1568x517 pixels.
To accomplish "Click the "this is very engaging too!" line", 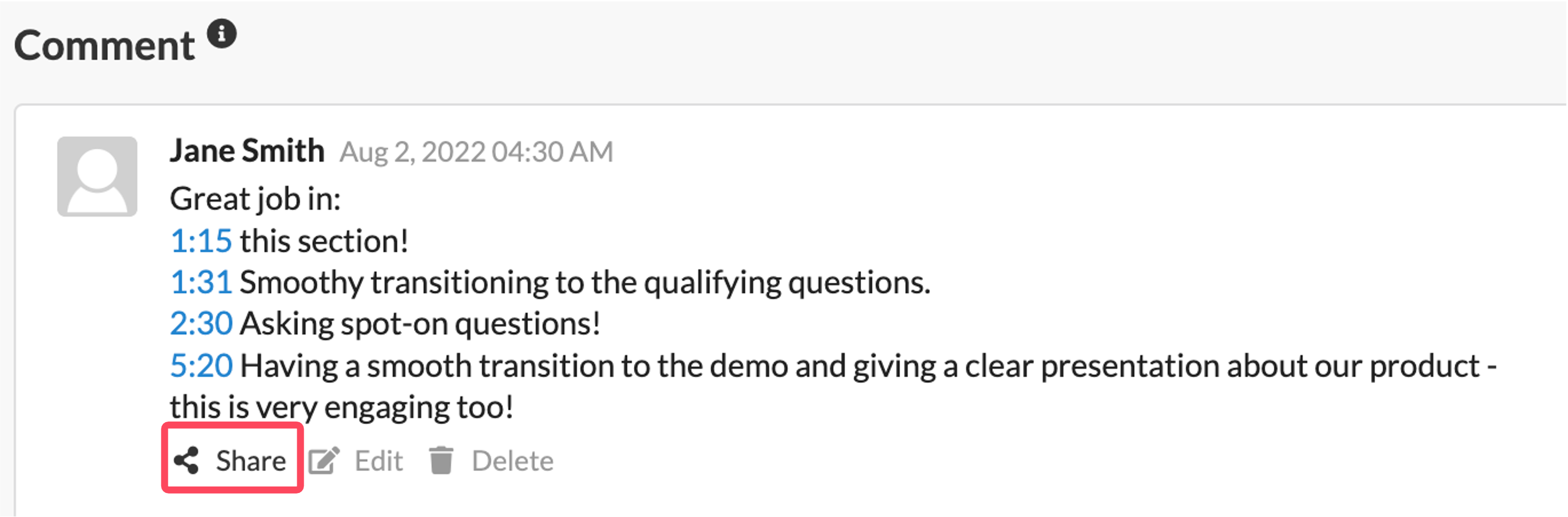I will point(341,408).
